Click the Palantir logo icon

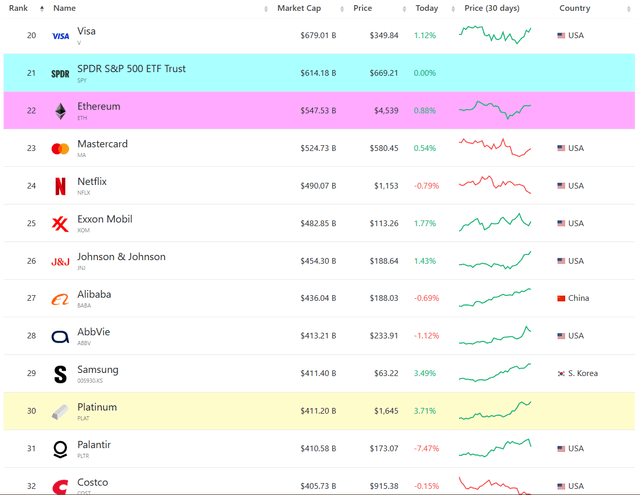click(60, 449)
